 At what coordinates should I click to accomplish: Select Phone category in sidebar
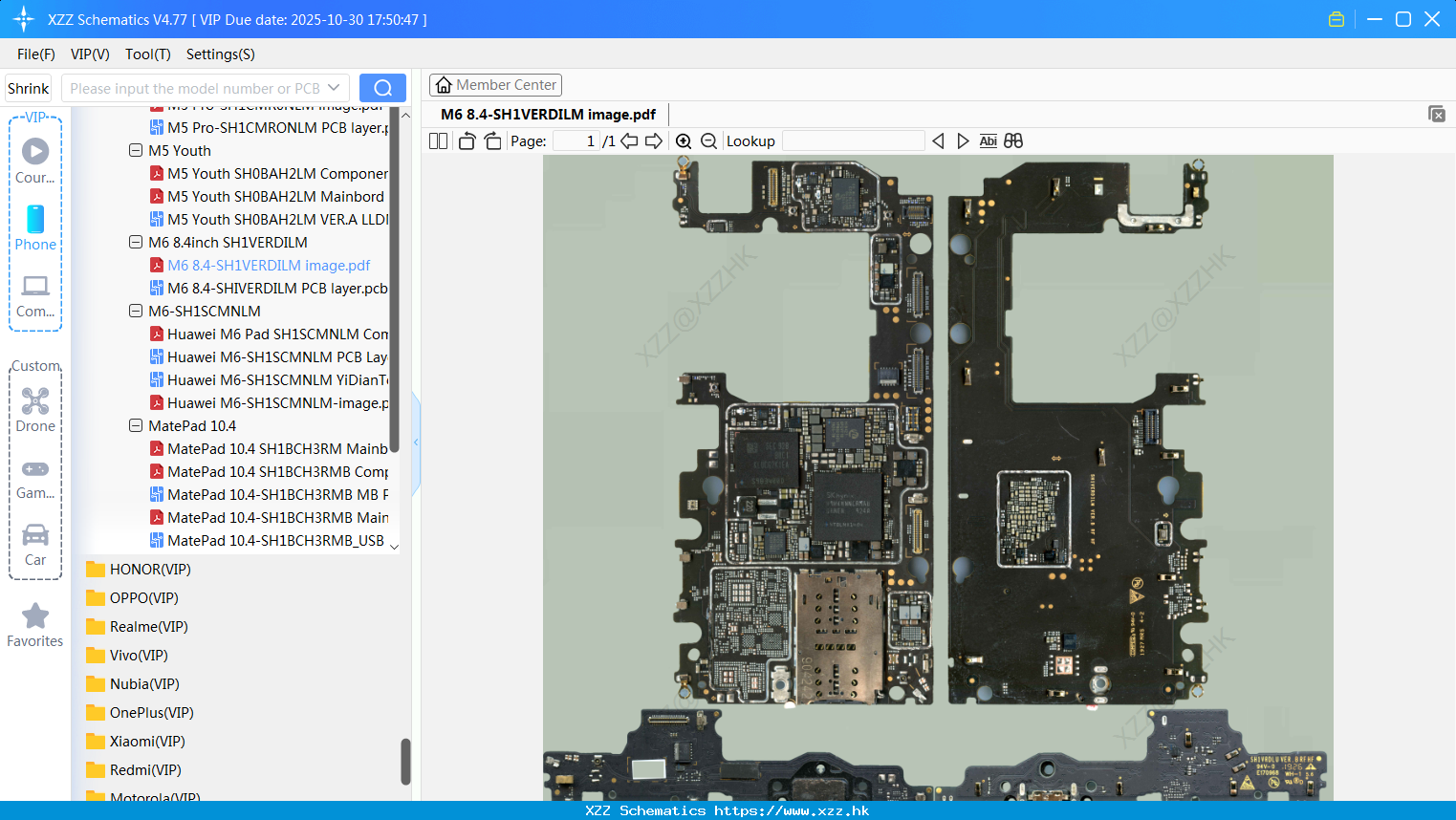pyautogui.click(x=35, y=227)
